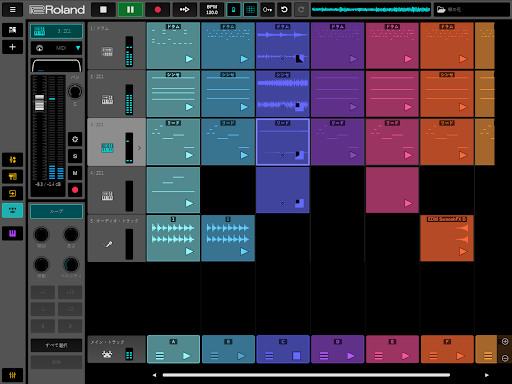Click the greyed redo icon

(x=301, y=10)
